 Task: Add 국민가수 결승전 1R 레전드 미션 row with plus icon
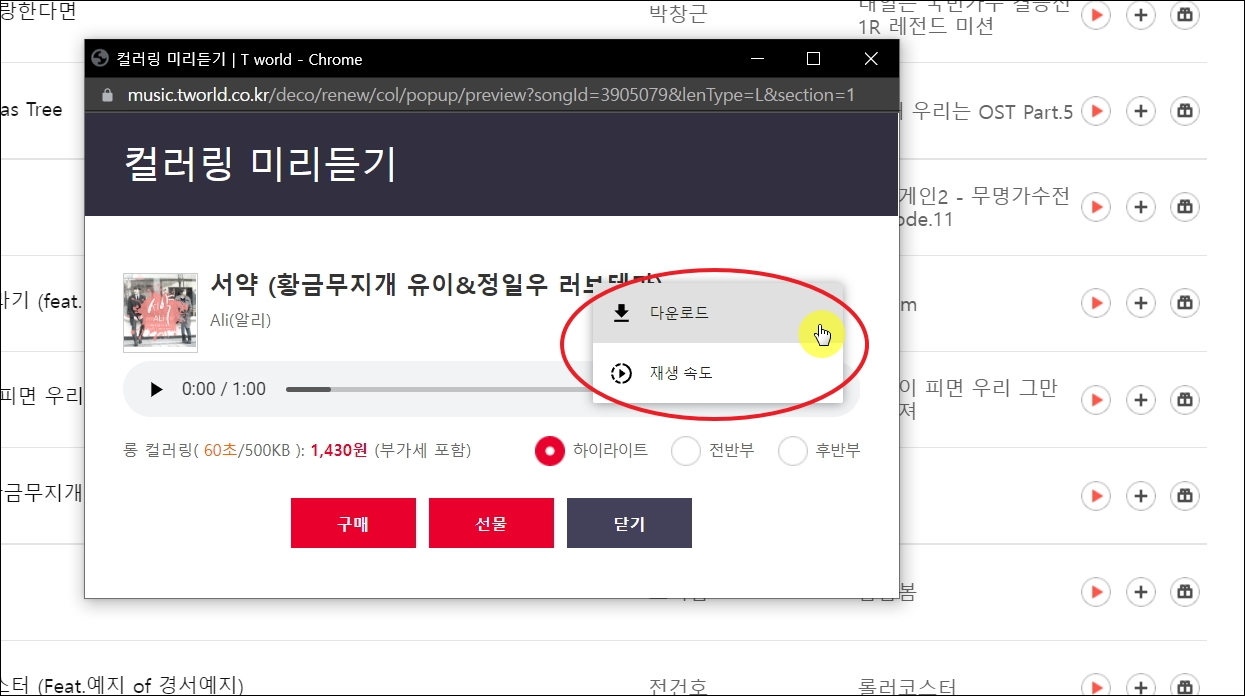1141,15
